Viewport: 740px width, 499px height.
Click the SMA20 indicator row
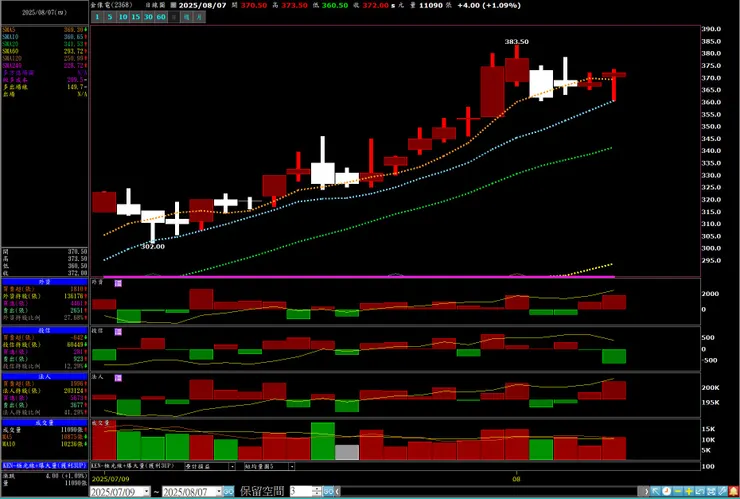(44, 44)
